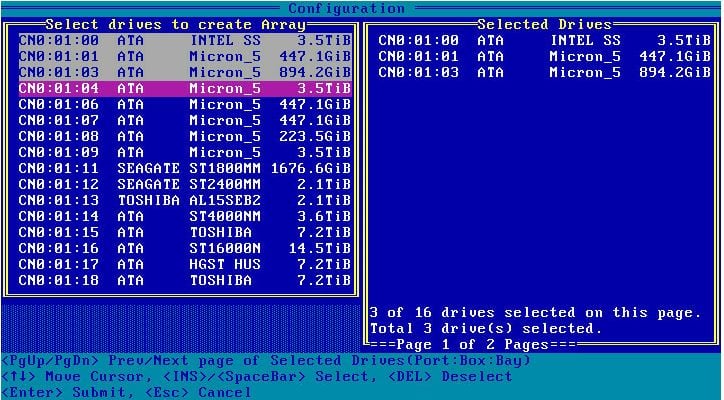Select TOSHIBA drive row CN0:01:18
The height and width of the screenshot is (400, 724).
185,280
